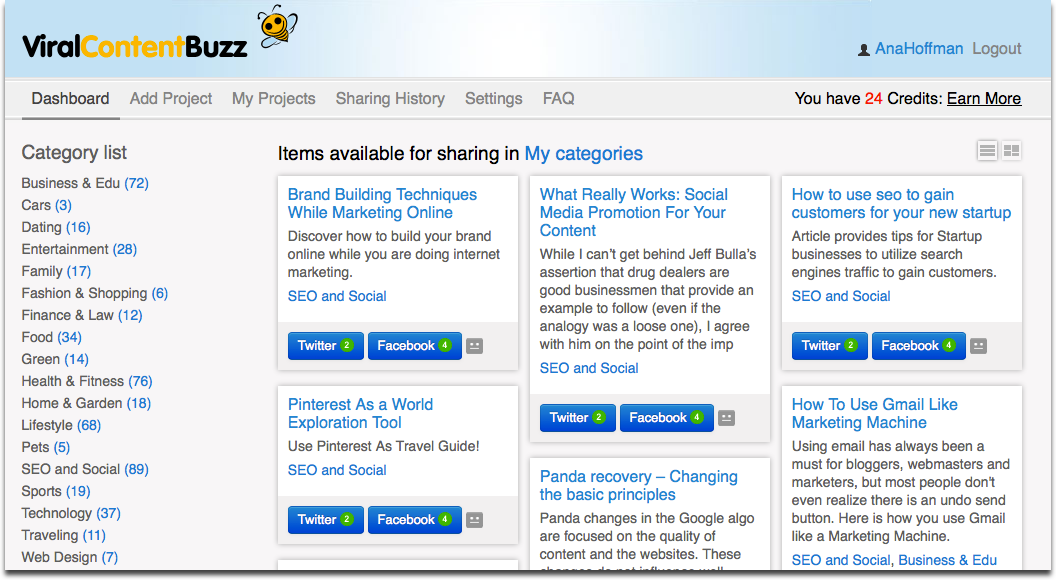Open the Add Project tab

(171, 98)
